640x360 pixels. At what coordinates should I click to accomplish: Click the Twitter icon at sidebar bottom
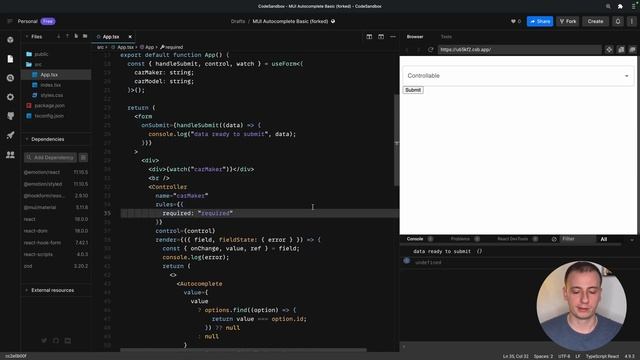(x=44, y=340)
